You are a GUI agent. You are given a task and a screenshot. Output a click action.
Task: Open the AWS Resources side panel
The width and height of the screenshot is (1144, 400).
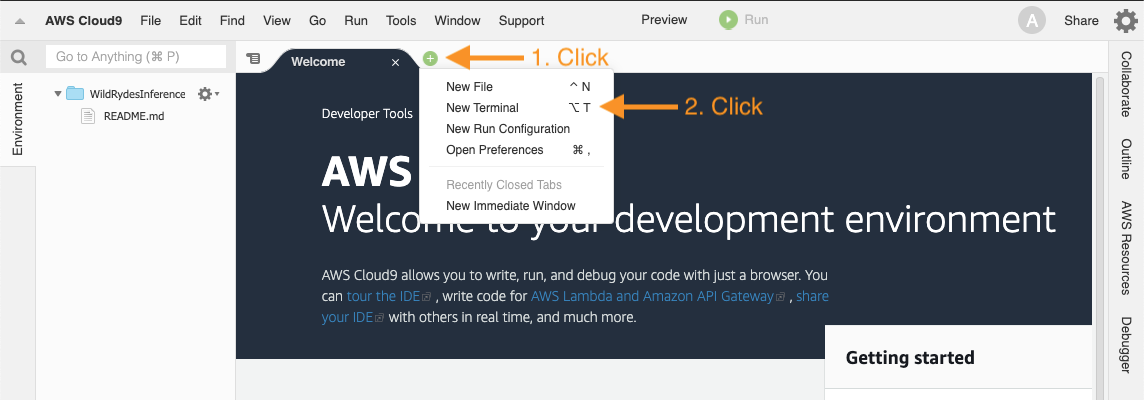(x=1126, y=247)
